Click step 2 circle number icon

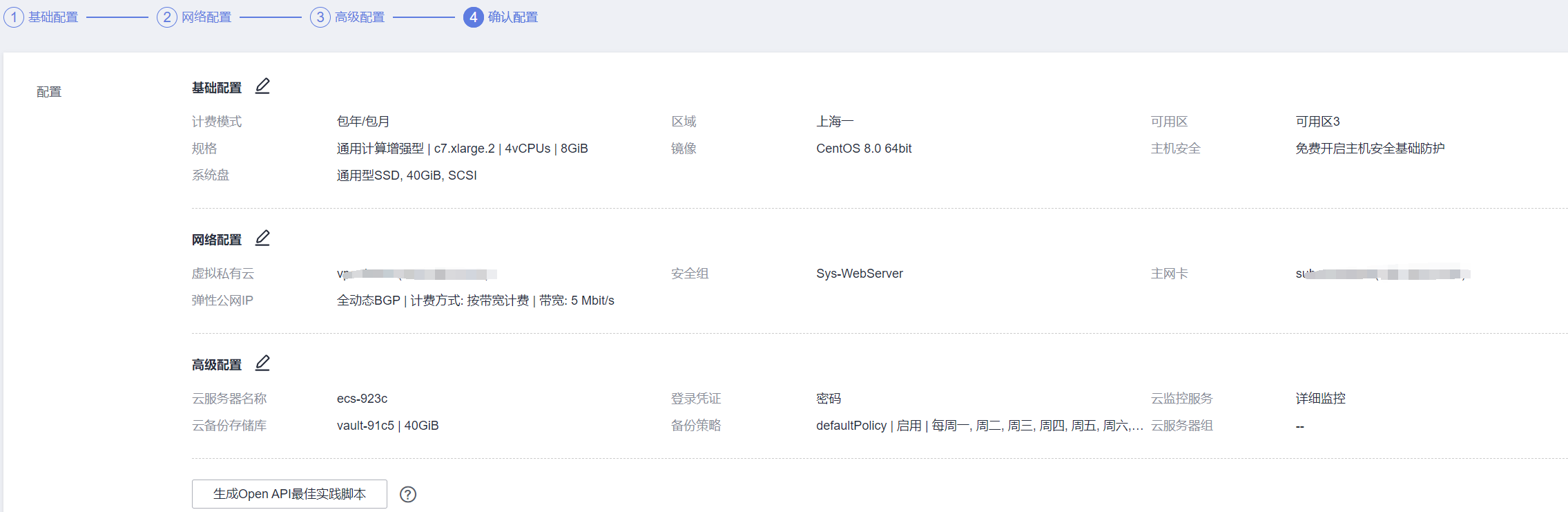pos(167,17)
